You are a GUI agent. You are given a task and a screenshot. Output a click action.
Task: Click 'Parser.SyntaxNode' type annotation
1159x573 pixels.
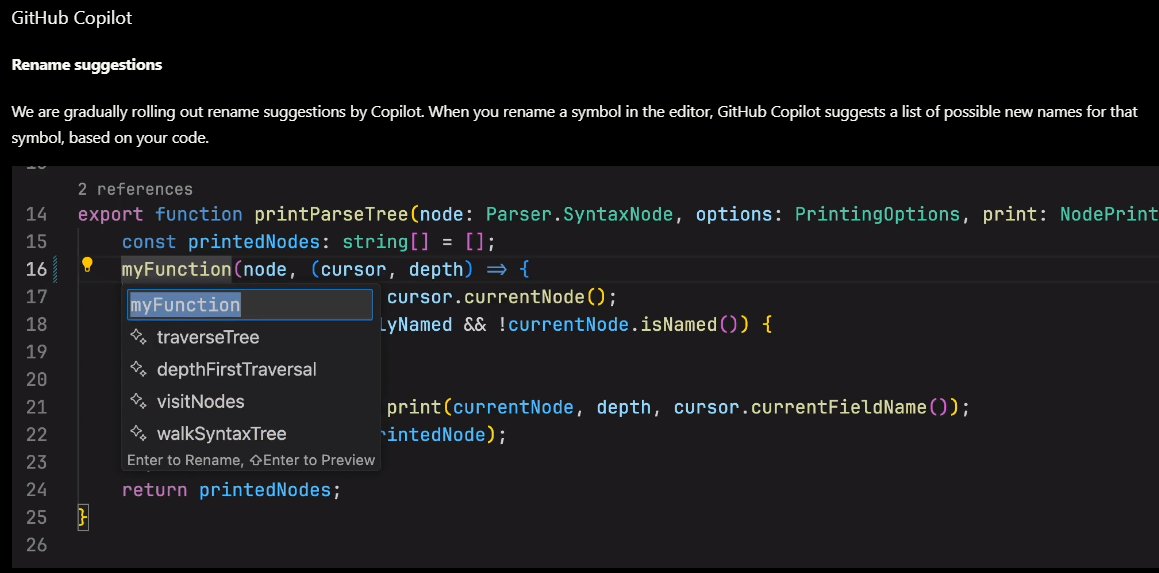580,214
